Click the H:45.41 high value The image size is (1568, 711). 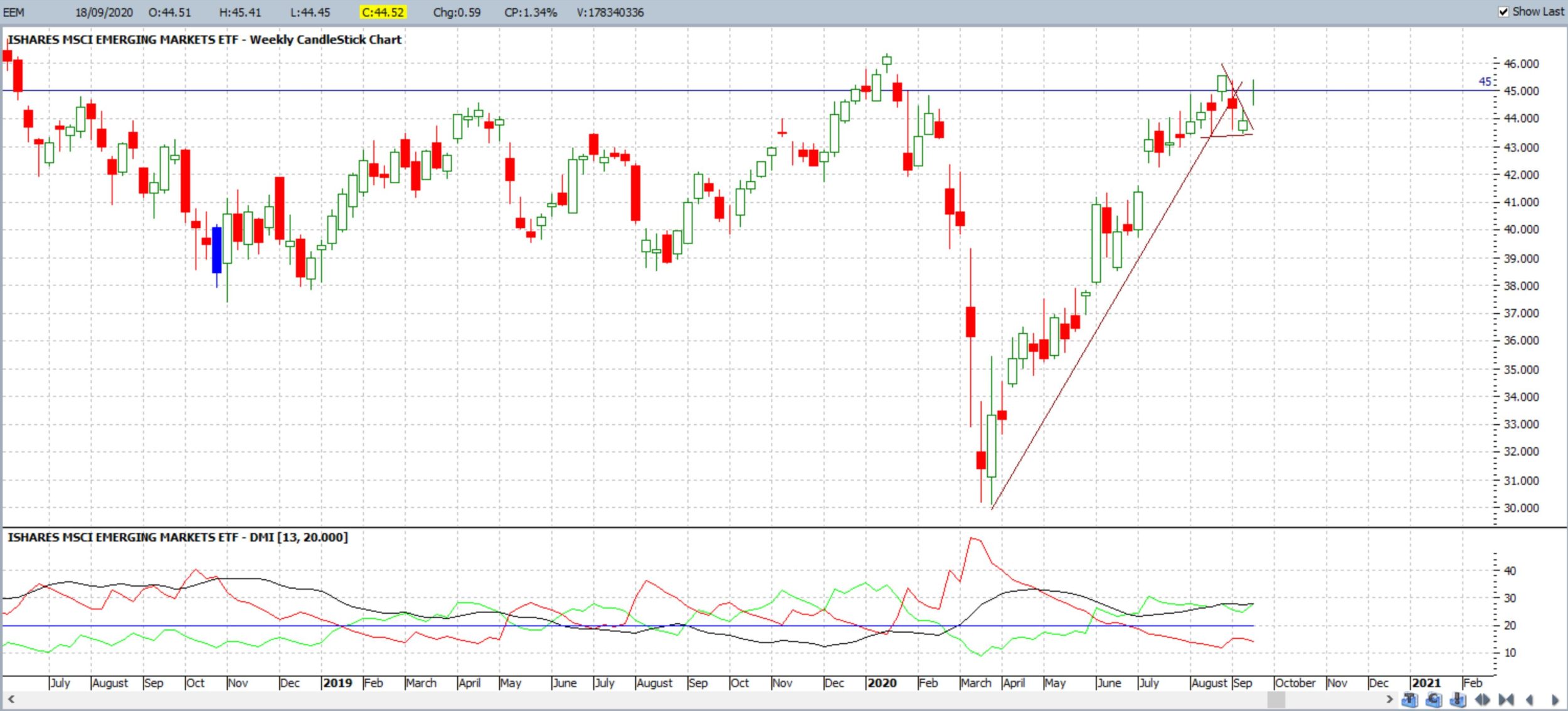(x=240, y=12)
